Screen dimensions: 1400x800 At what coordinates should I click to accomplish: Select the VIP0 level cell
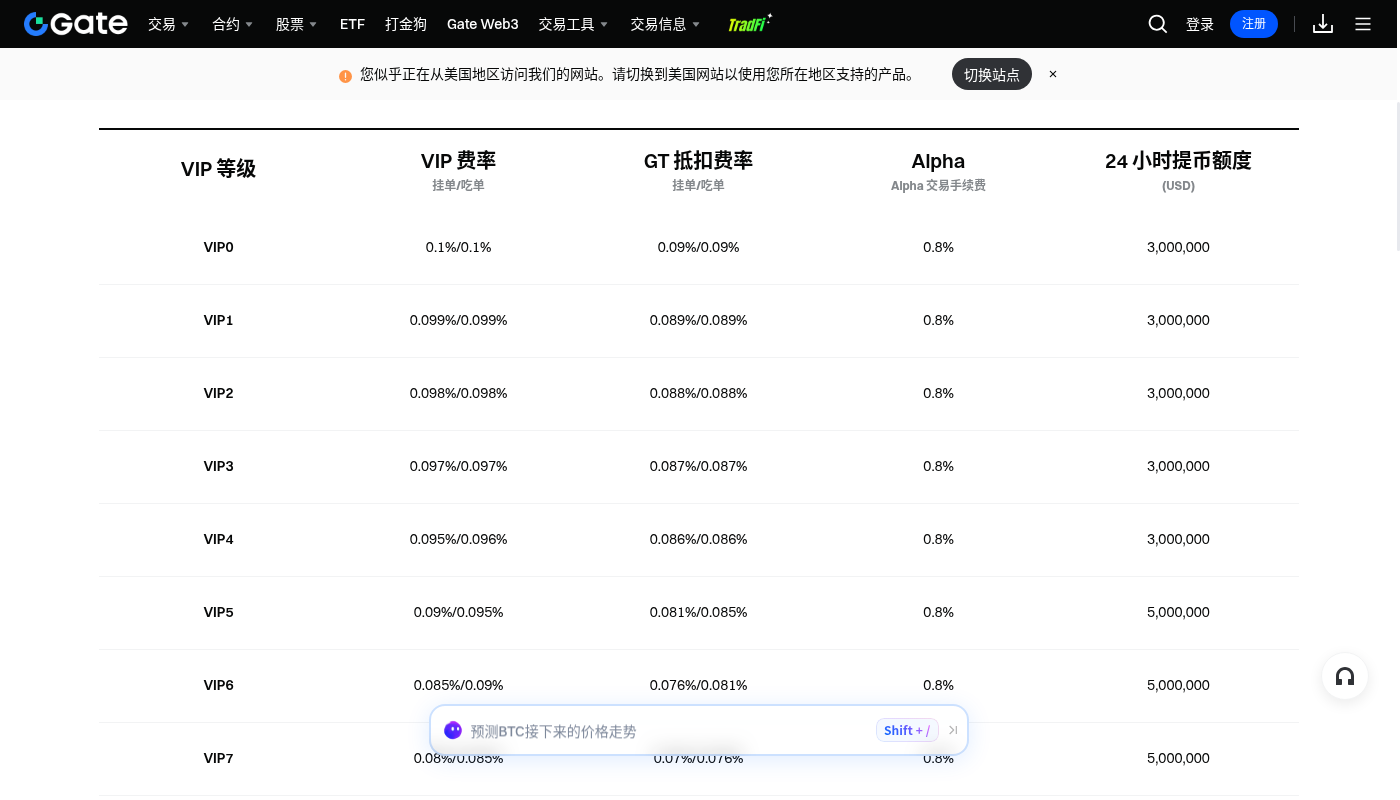[x=219, y=247]
